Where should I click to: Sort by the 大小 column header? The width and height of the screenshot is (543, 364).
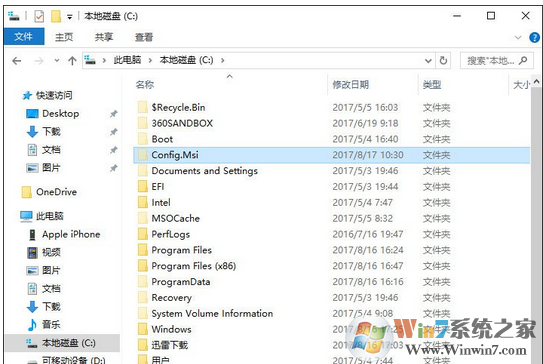[521, 85]
